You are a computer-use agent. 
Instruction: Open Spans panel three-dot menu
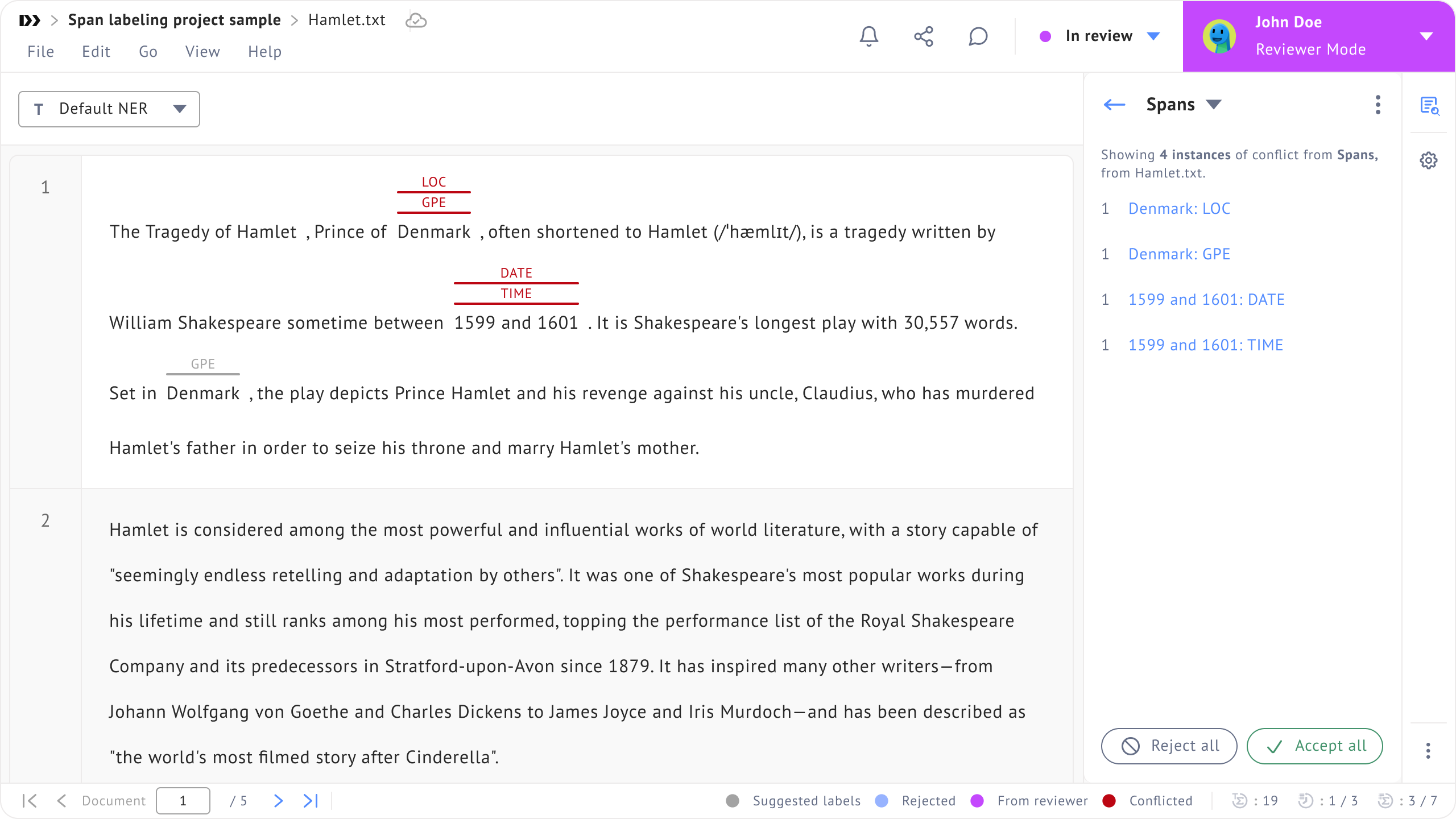pos(1378,105)
